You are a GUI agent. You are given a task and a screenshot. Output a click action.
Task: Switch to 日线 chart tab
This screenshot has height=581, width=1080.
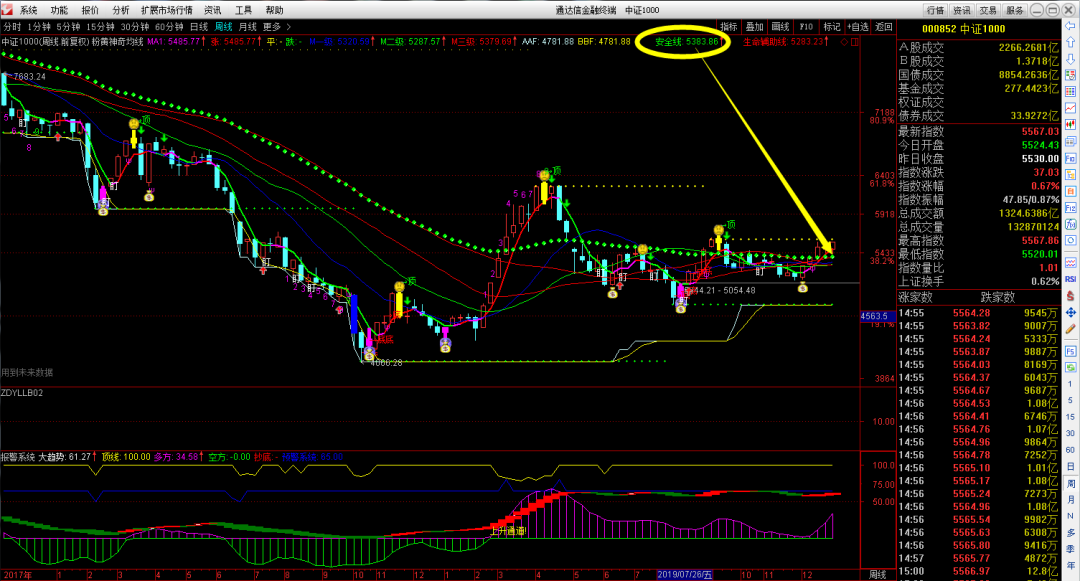click(x=199, y=27)
